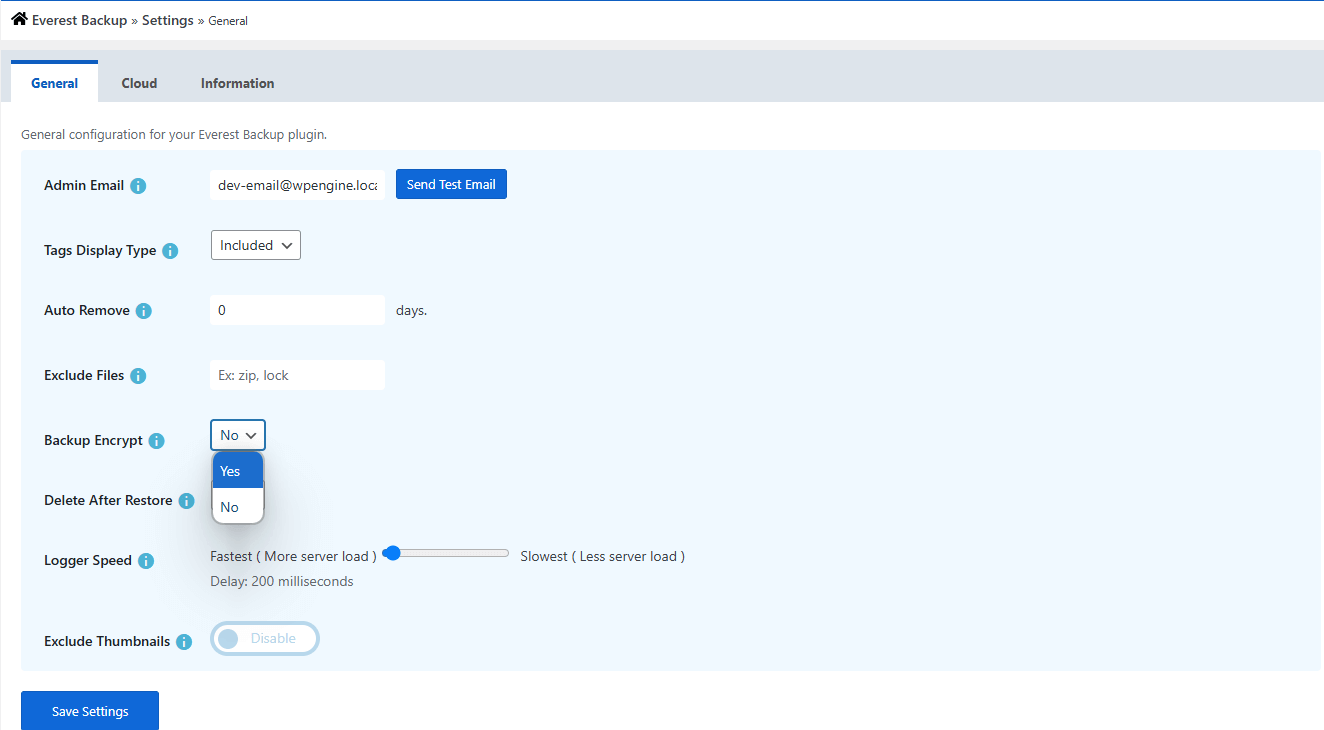Click info icon next to Backup Encrypt
Viewport: 1324px width, 730px height.
pyautogui.click(x=157, y=441)
